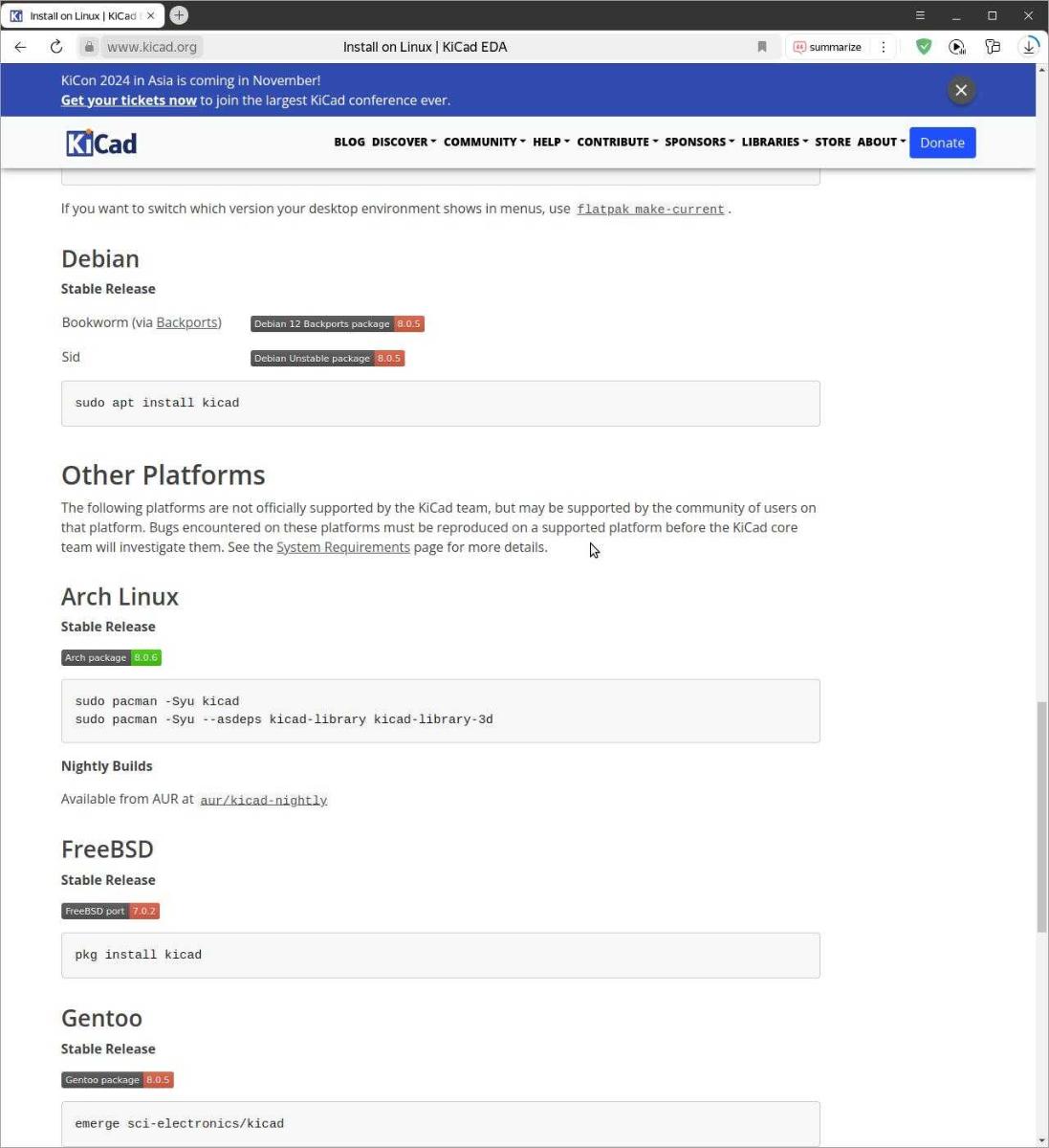The width and height of the screenshot is (1049, 1148).
Task: Click the Debian section heading
Action: click(x=100, y=258)
